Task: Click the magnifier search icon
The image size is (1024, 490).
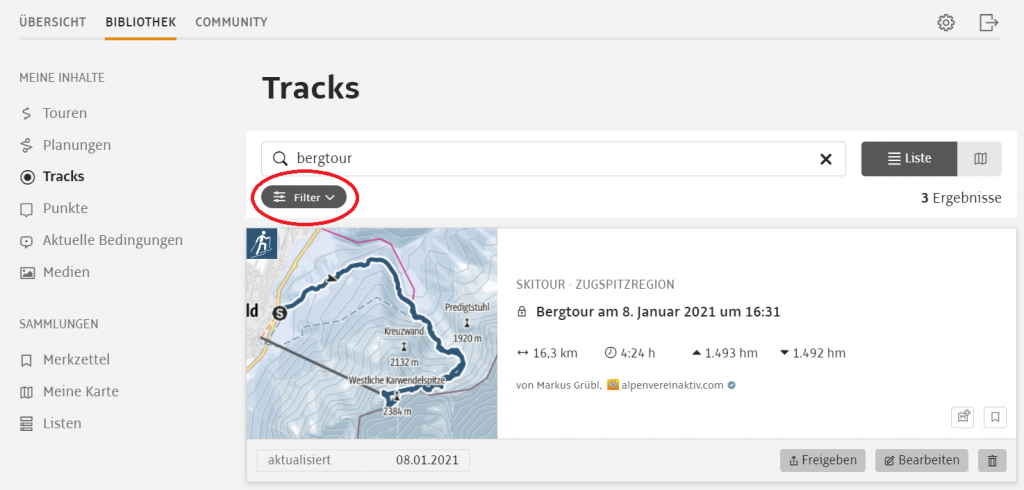Action: coord(280,159)
